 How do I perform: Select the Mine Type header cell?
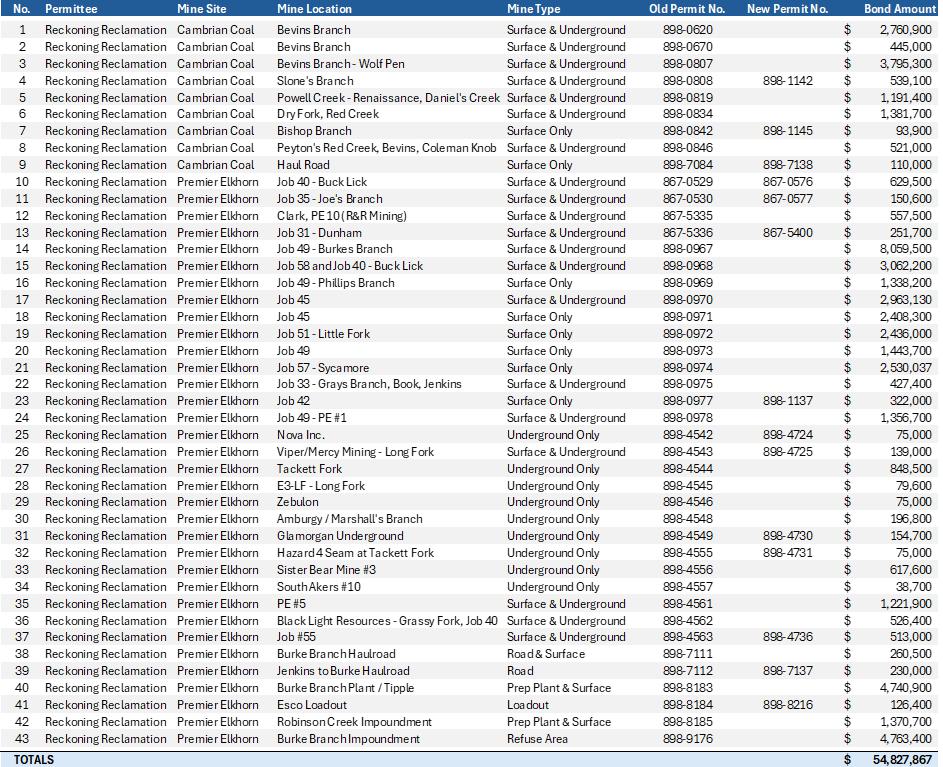click(533, 9)
